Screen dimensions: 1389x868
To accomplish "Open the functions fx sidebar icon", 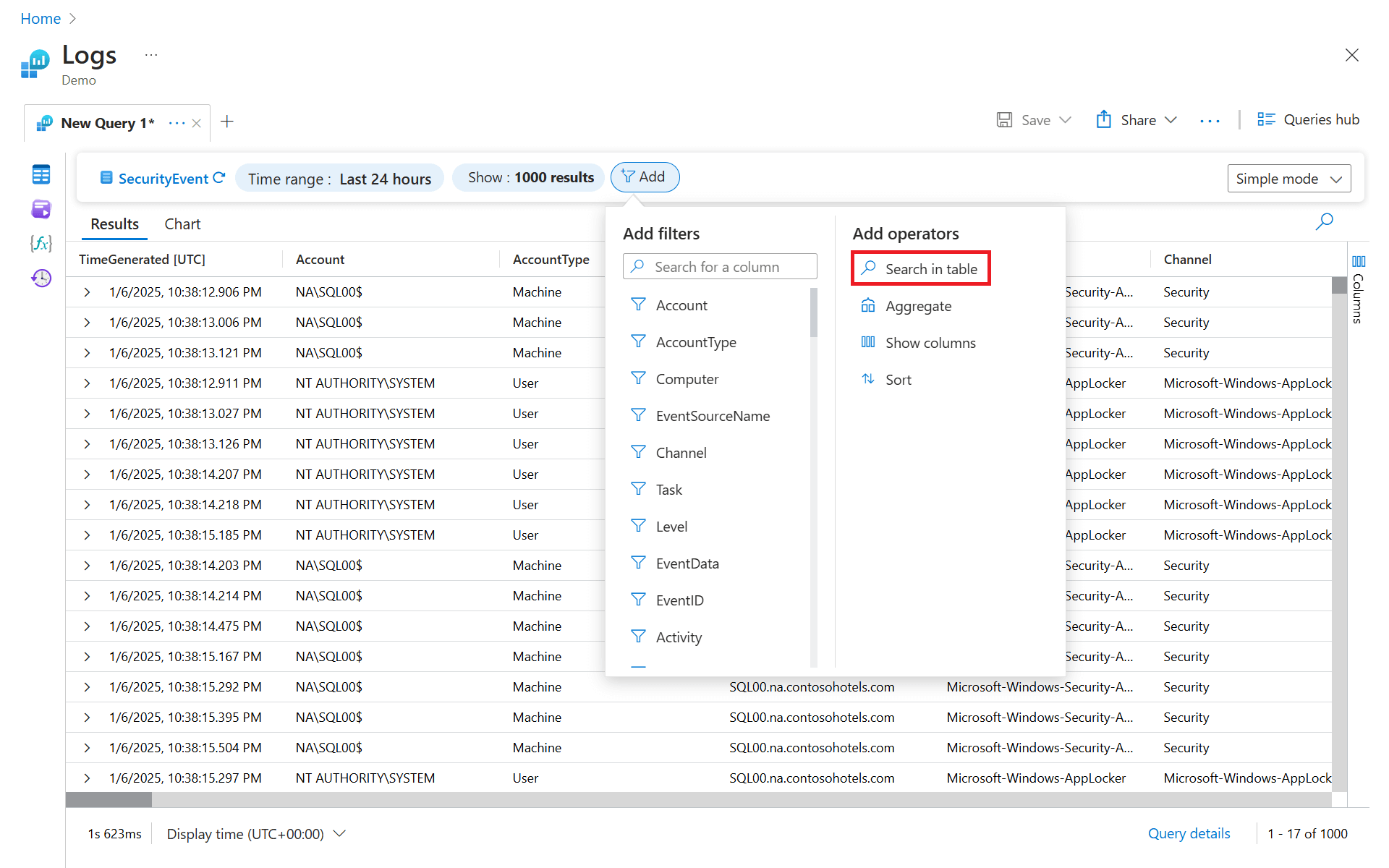I will coord(41,244).
